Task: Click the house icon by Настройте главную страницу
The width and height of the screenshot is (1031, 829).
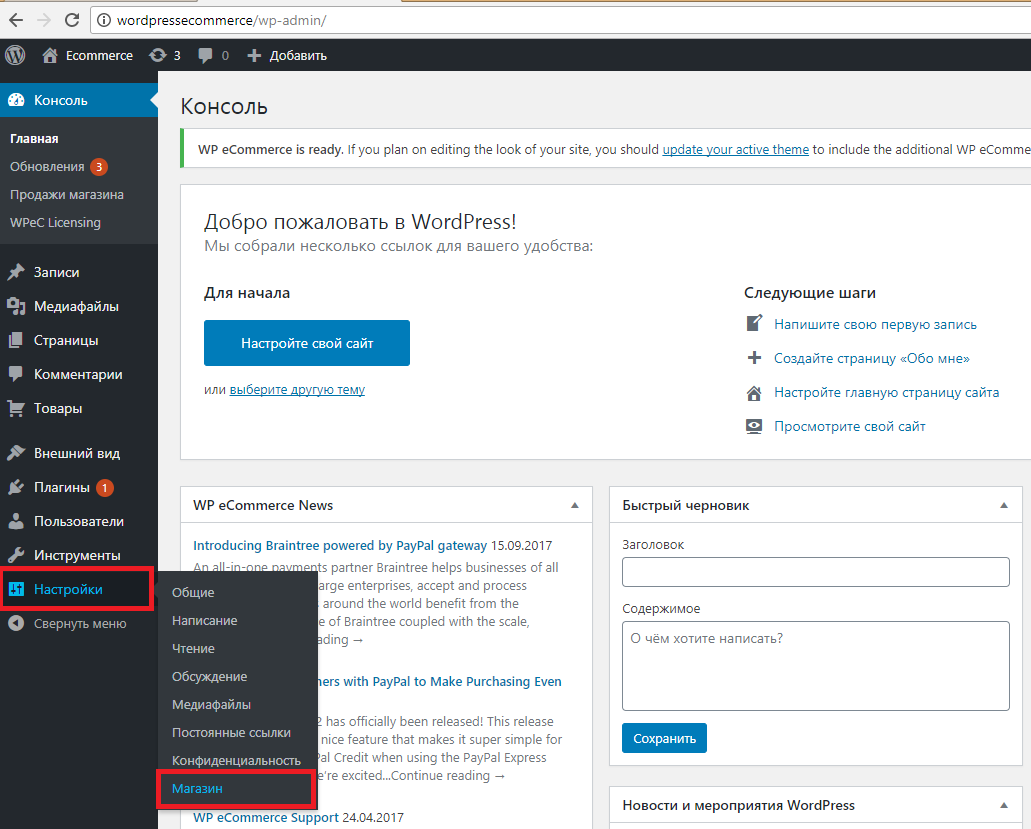Action: coord(754,393)
